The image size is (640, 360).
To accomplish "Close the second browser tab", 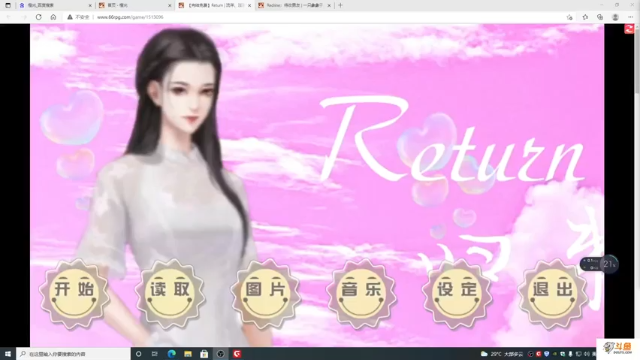I will click(170, 5).
